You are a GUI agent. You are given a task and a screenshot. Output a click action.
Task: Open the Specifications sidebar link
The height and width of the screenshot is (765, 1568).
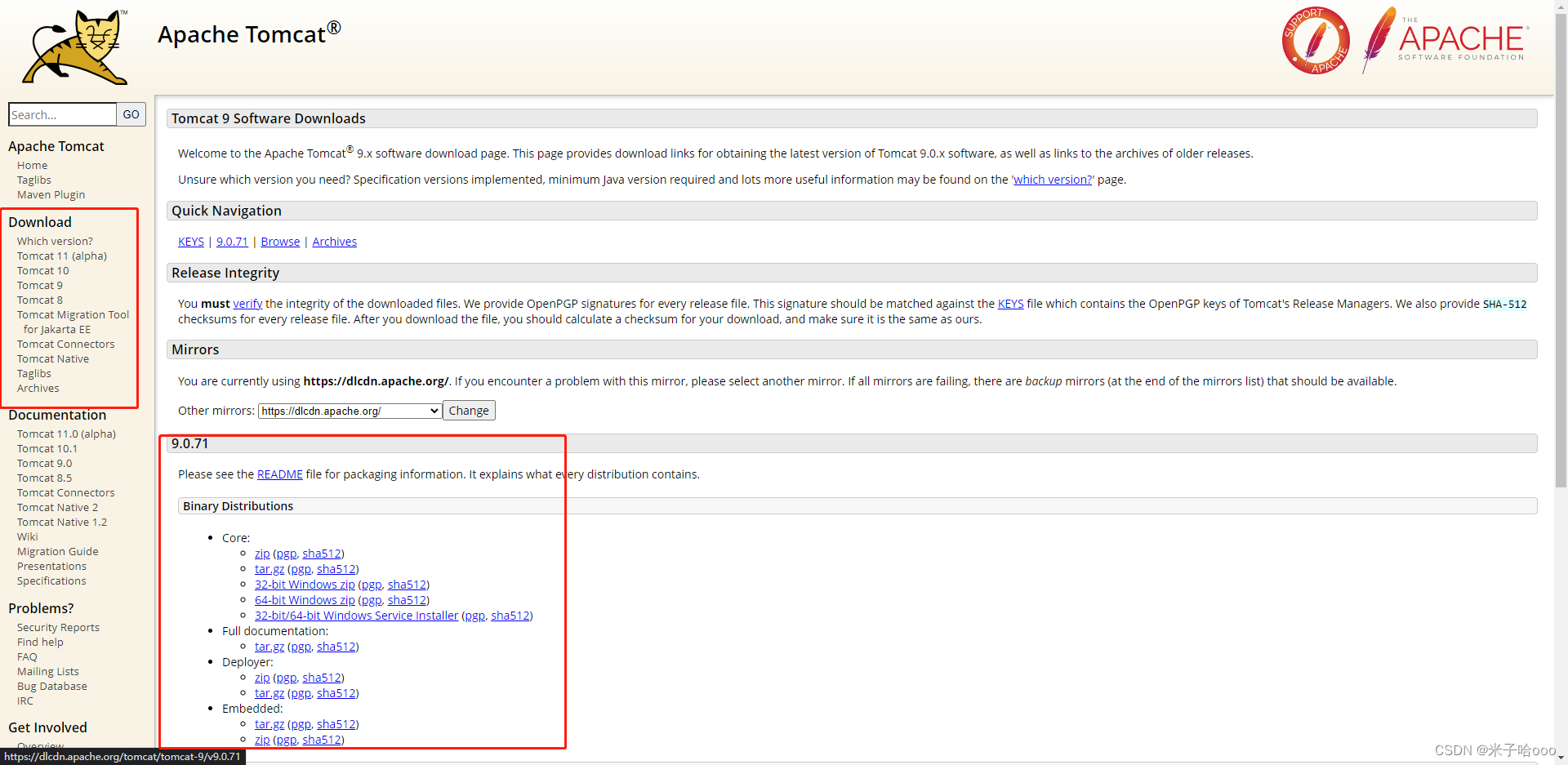pyautogui.click(x=51, y=580)
